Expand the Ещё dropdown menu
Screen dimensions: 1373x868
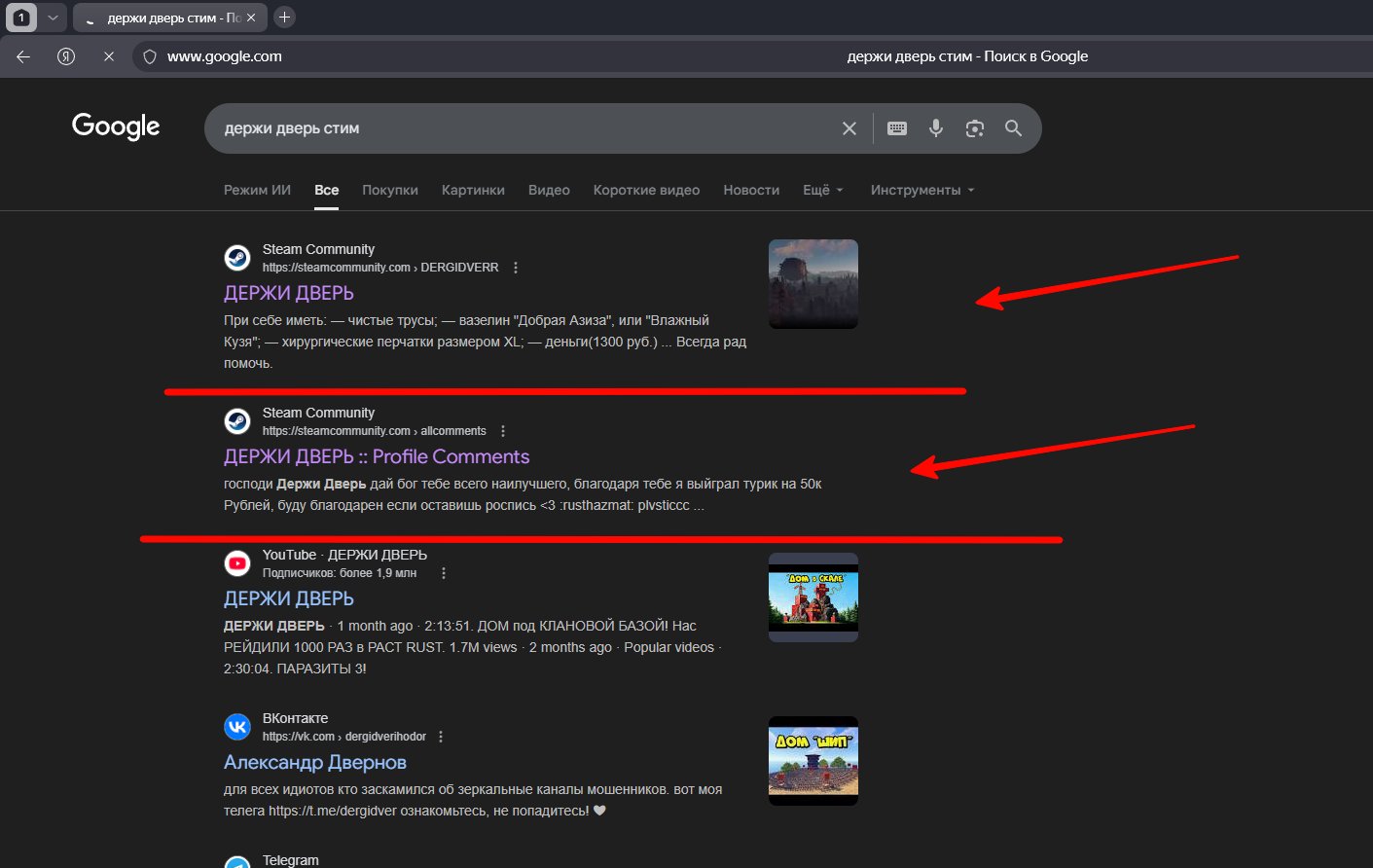[x=823, y=190]
